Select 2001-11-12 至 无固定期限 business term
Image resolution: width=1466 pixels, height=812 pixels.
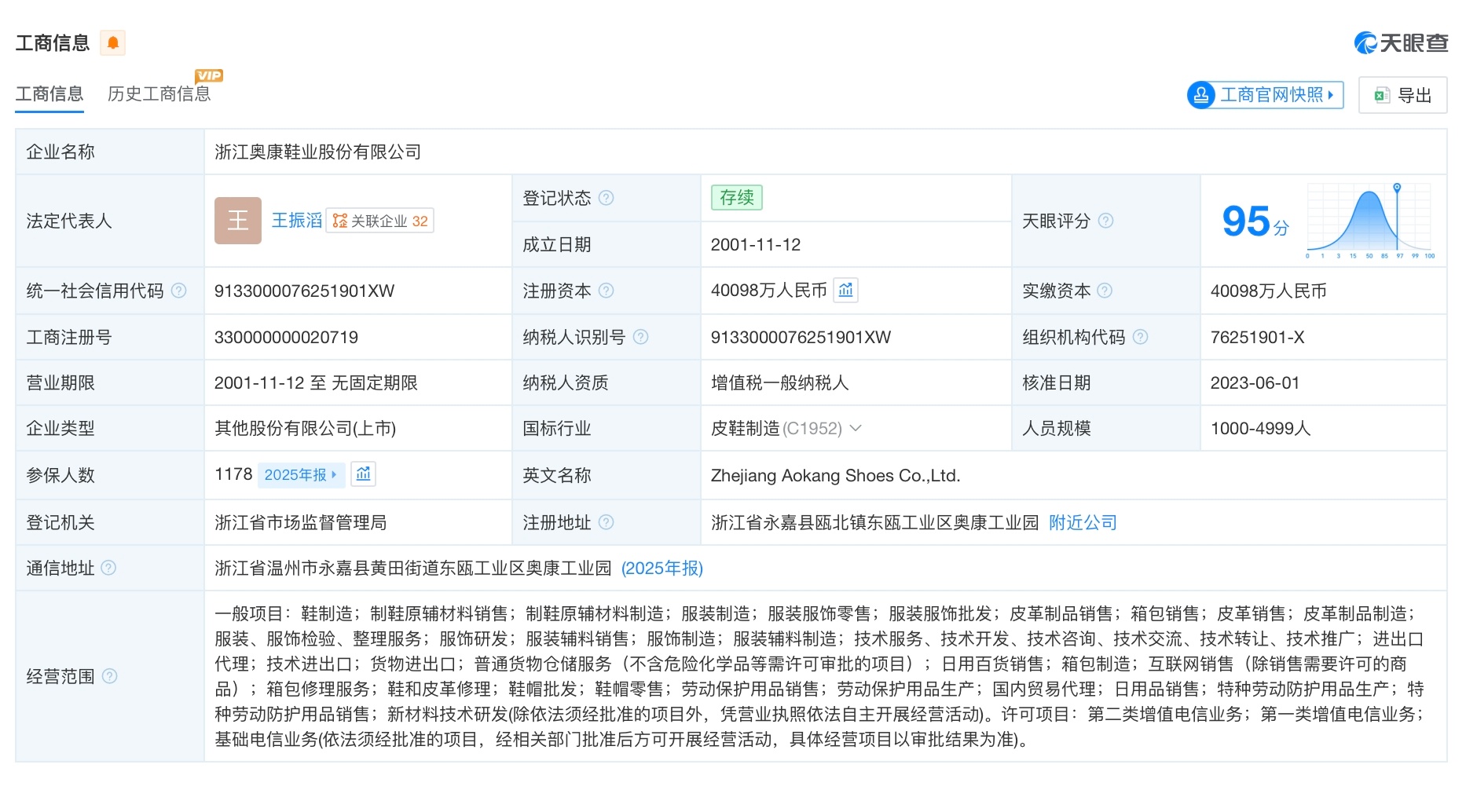coord(316,382)
